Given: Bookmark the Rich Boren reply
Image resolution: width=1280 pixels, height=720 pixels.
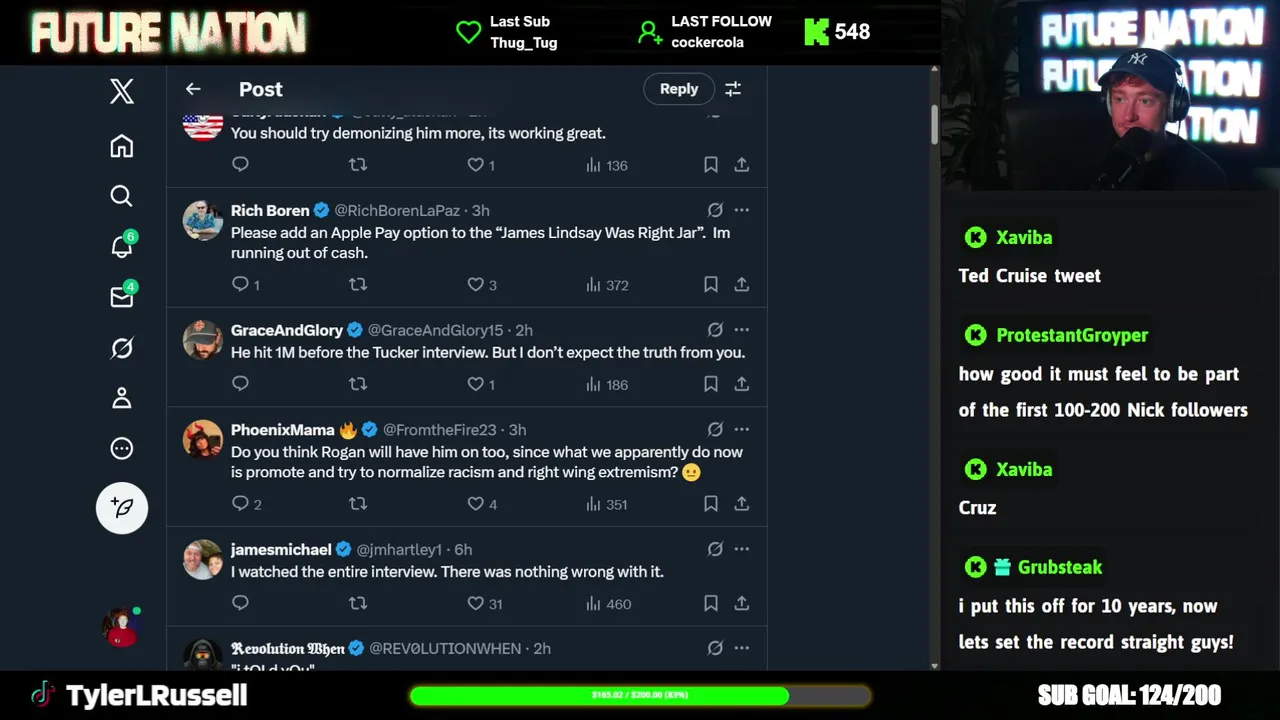Looking at the screenshot, I should 711,284.
